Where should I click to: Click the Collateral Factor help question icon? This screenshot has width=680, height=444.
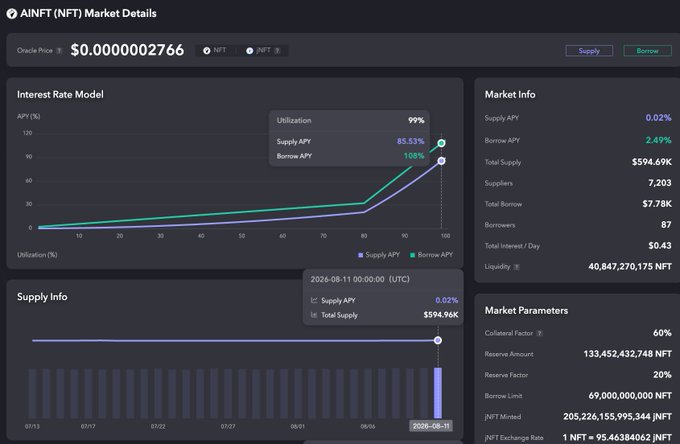coord(539,333)
